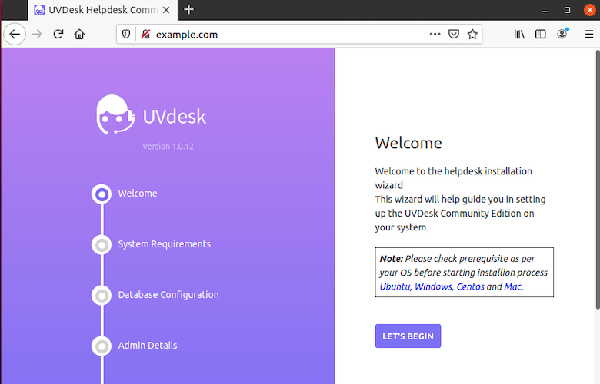Viewport: 600px width, 384px height.
Task: Open the Centos prerequisite link
Action: [x=471, y=286]
